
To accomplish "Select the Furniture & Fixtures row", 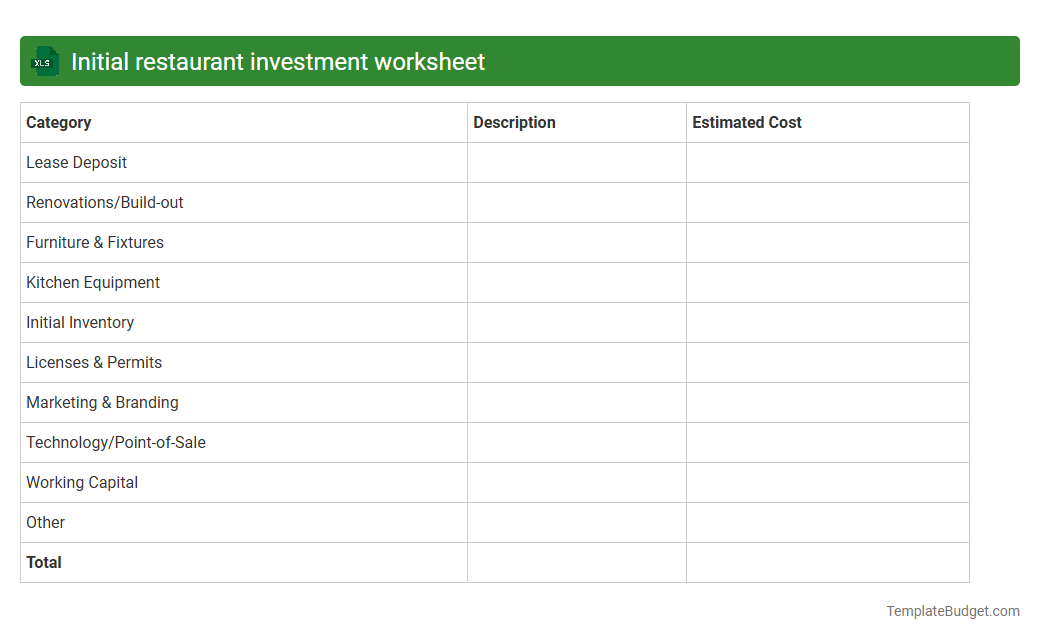I will [95, 242].
